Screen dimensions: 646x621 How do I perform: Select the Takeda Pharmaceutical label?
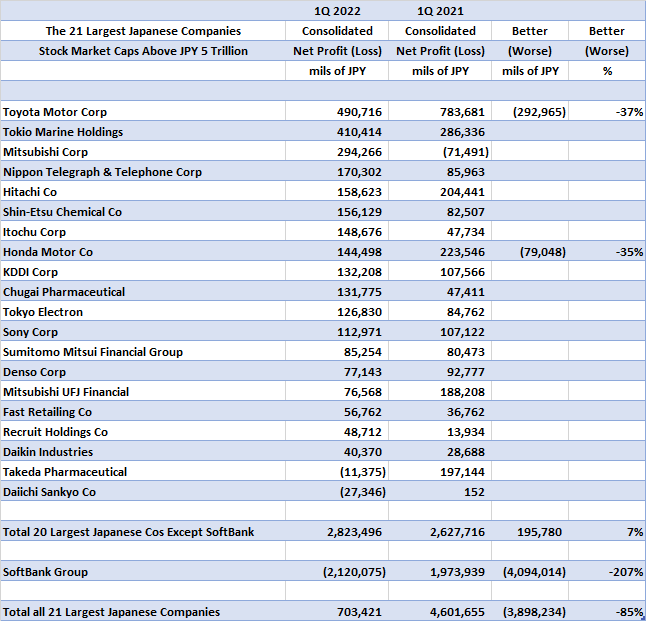pos(65,472)
